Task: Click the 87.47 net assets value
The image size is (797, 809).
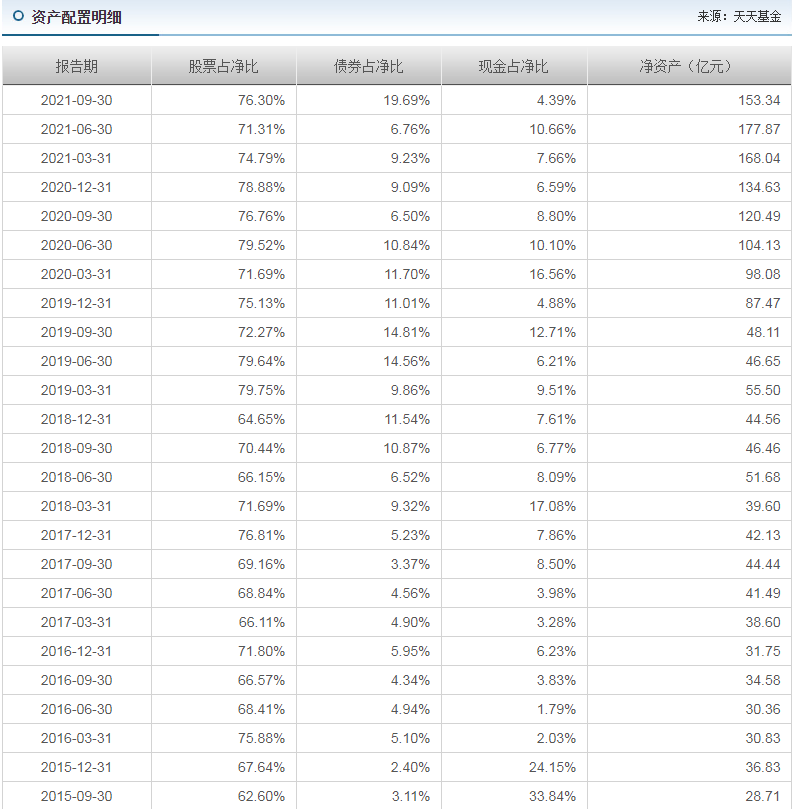Action: (x=763, y=303)
